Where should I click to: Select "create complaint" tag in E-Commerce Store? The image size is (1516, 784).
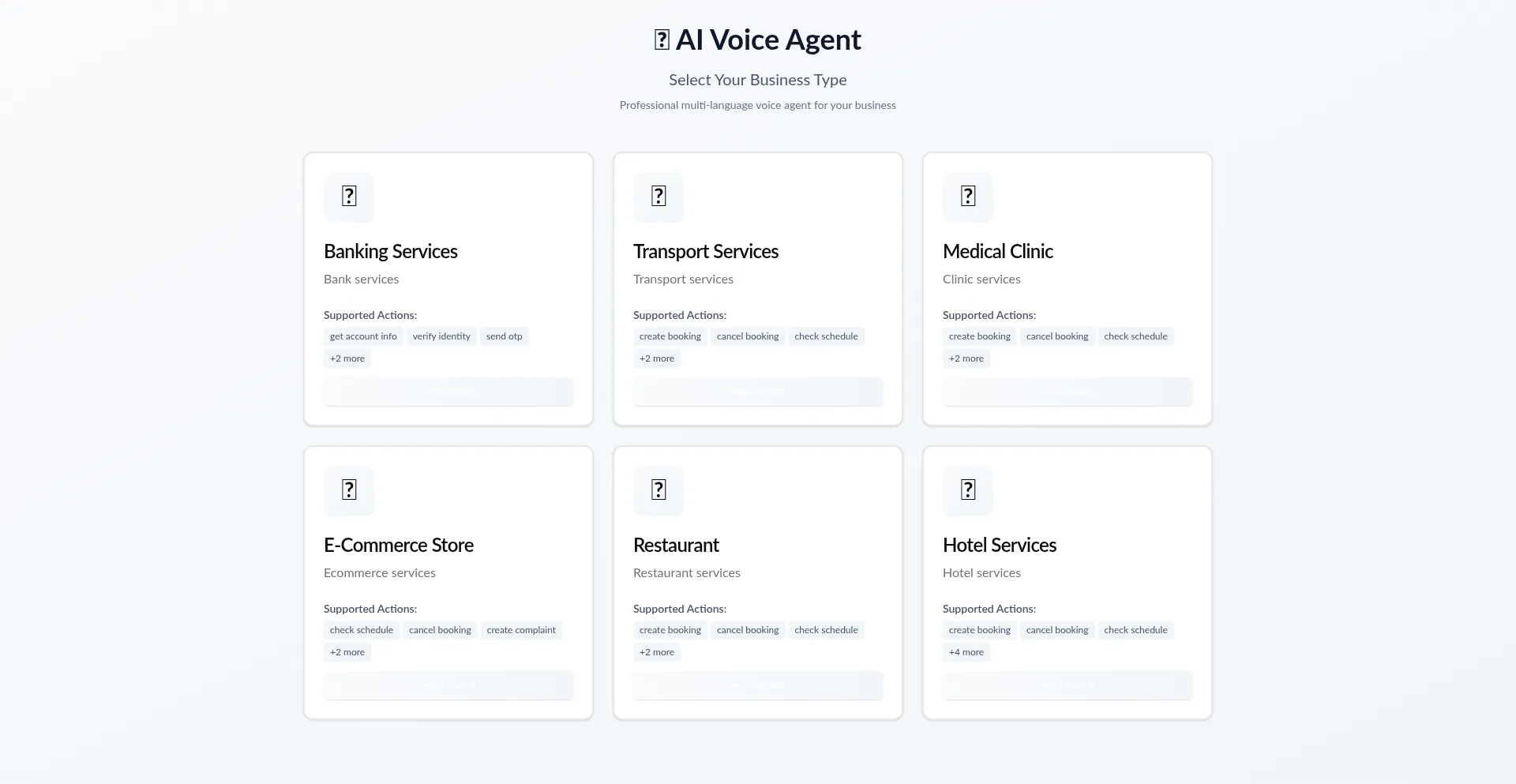pos(521,630)
